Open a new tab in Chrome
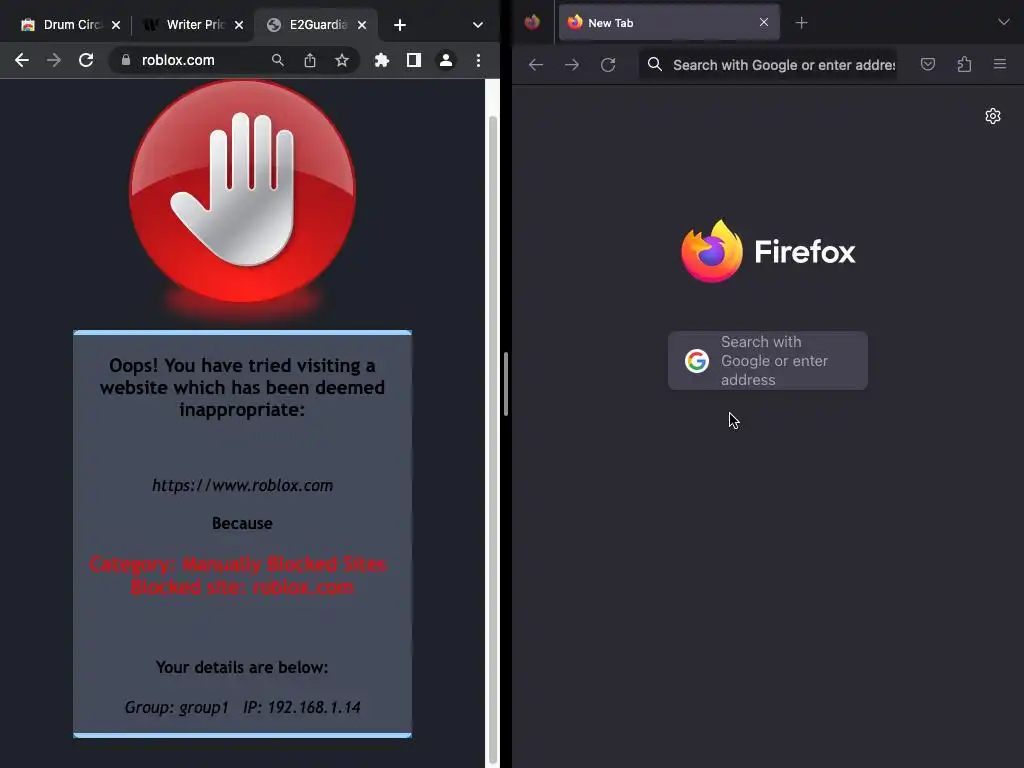Viewport: 1024px width, 768px height. coord(400,25)
